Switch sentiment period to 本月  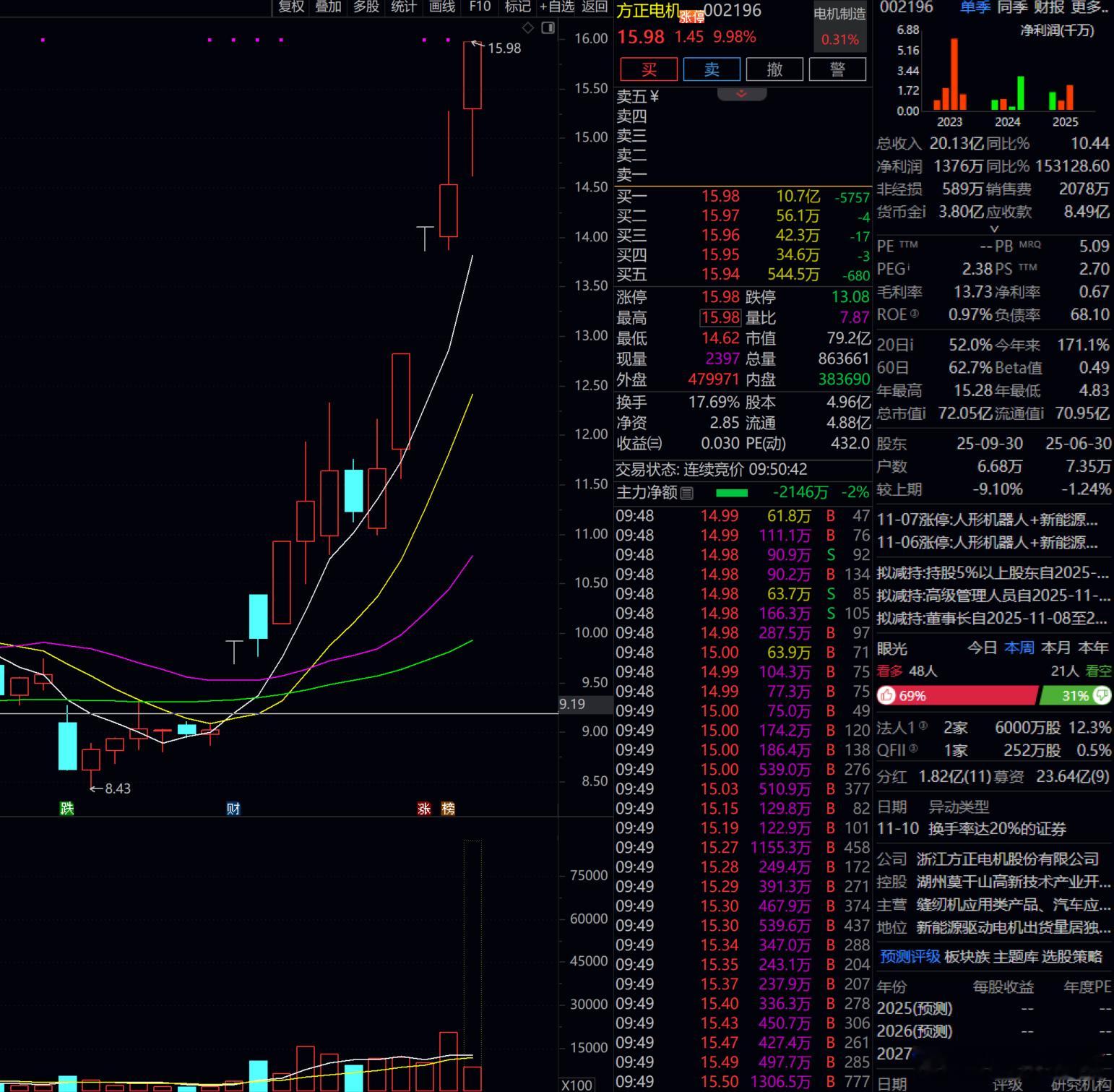pos(1055,648)
